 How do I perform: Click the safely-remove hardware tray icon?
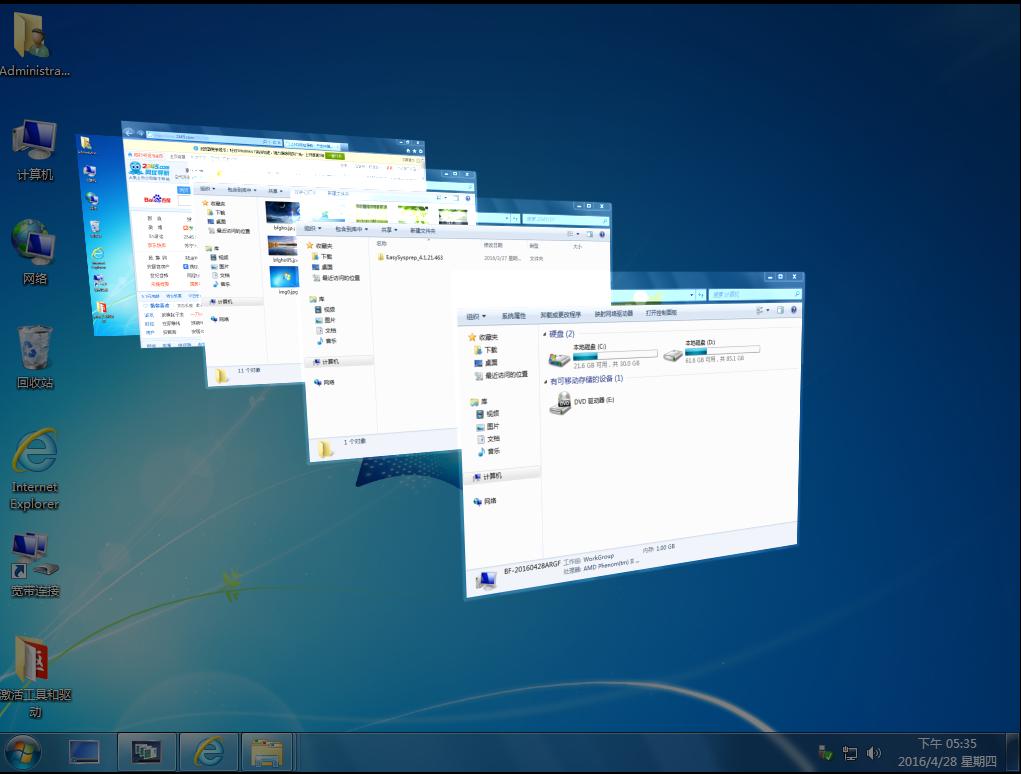825,753
